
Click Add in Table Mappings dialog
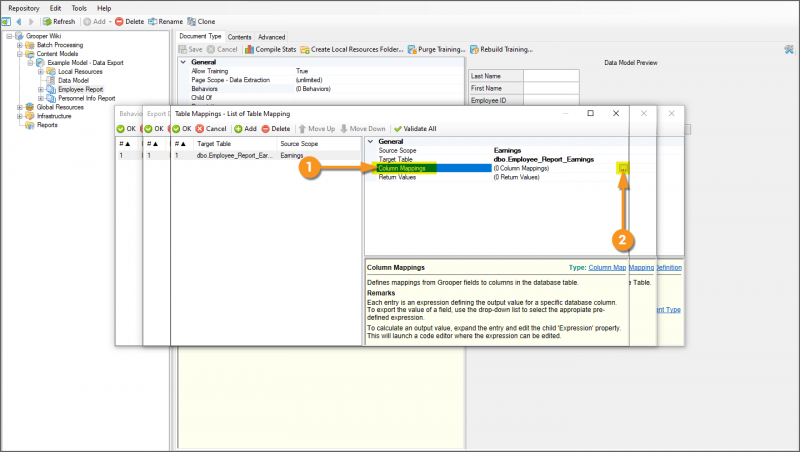pos(245,129)
